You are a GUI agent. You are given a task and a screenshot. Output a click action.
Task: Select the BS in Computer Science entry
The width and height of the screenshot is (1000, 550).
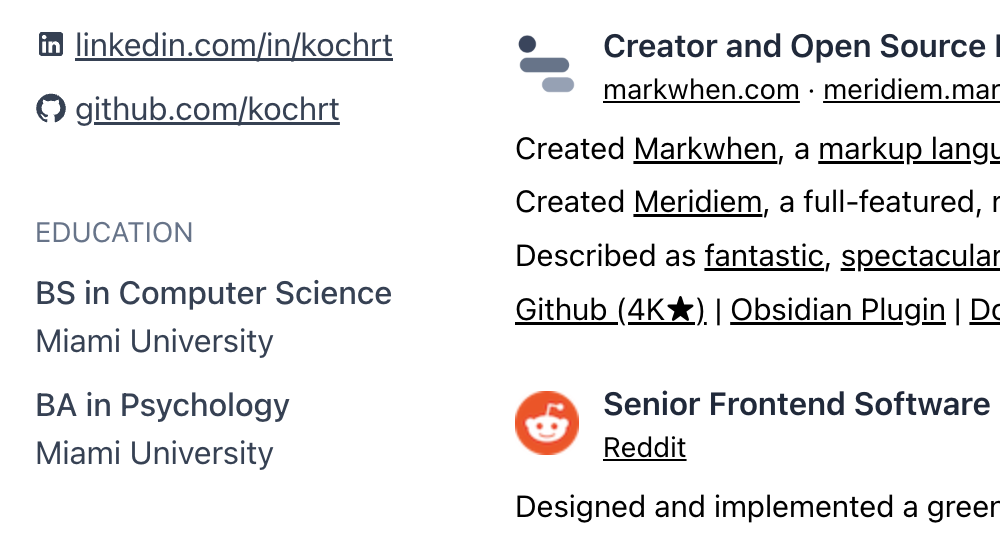coord(214,293)
